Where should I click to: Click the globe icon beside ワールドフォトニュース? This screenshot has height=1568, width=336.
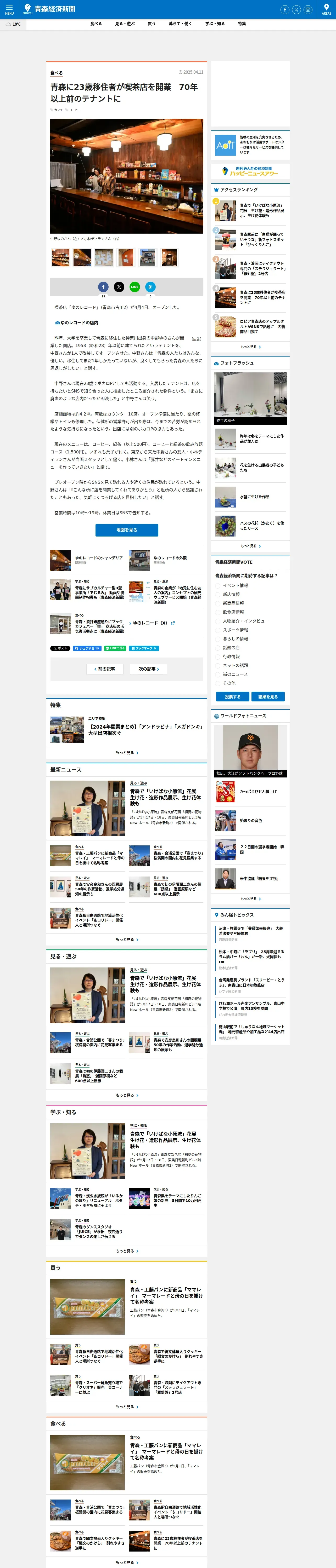click(216, 716)
